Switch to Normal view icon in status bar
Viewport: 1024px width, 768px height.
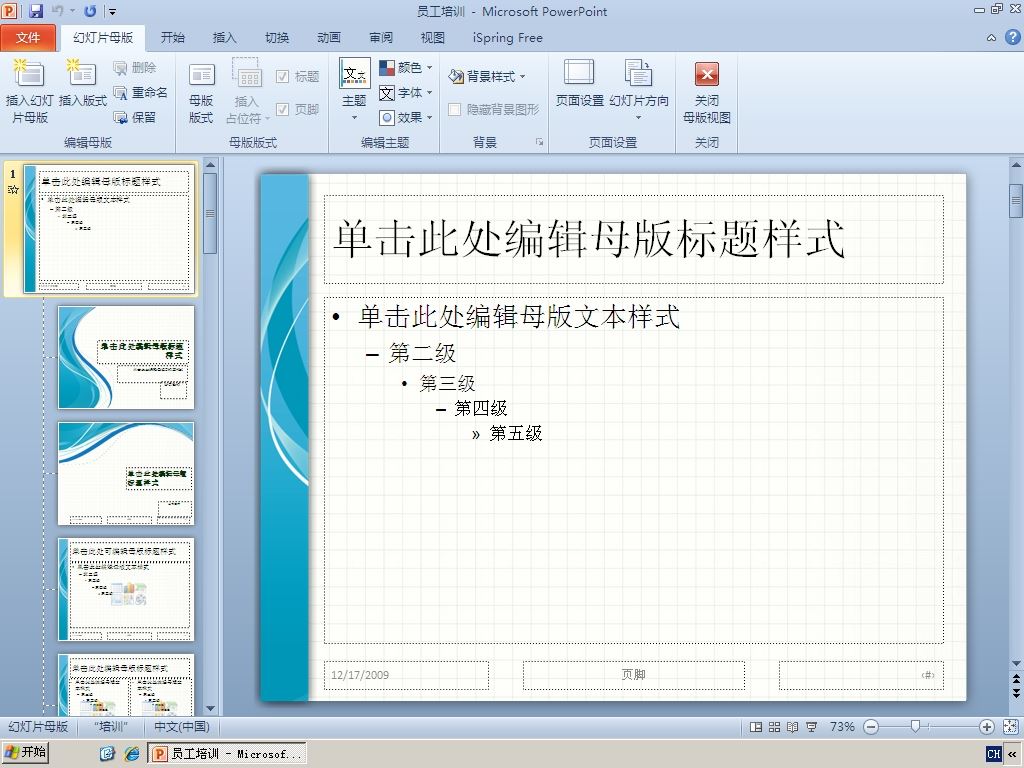[x=756, y=727]
